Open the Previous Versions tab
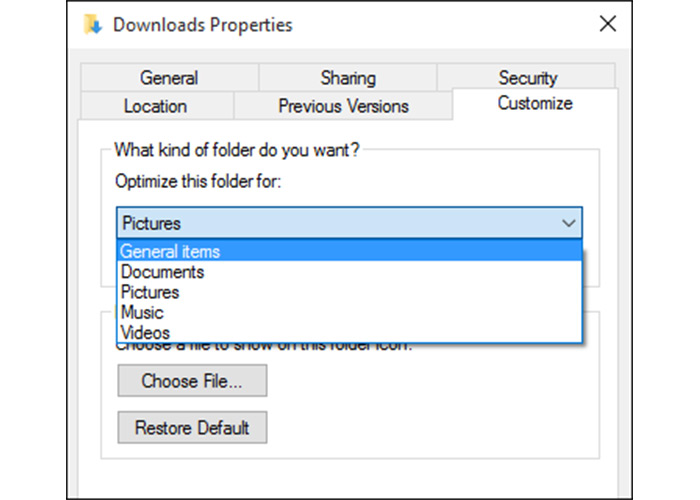700x500 pixels. click(x=343, y=106)
